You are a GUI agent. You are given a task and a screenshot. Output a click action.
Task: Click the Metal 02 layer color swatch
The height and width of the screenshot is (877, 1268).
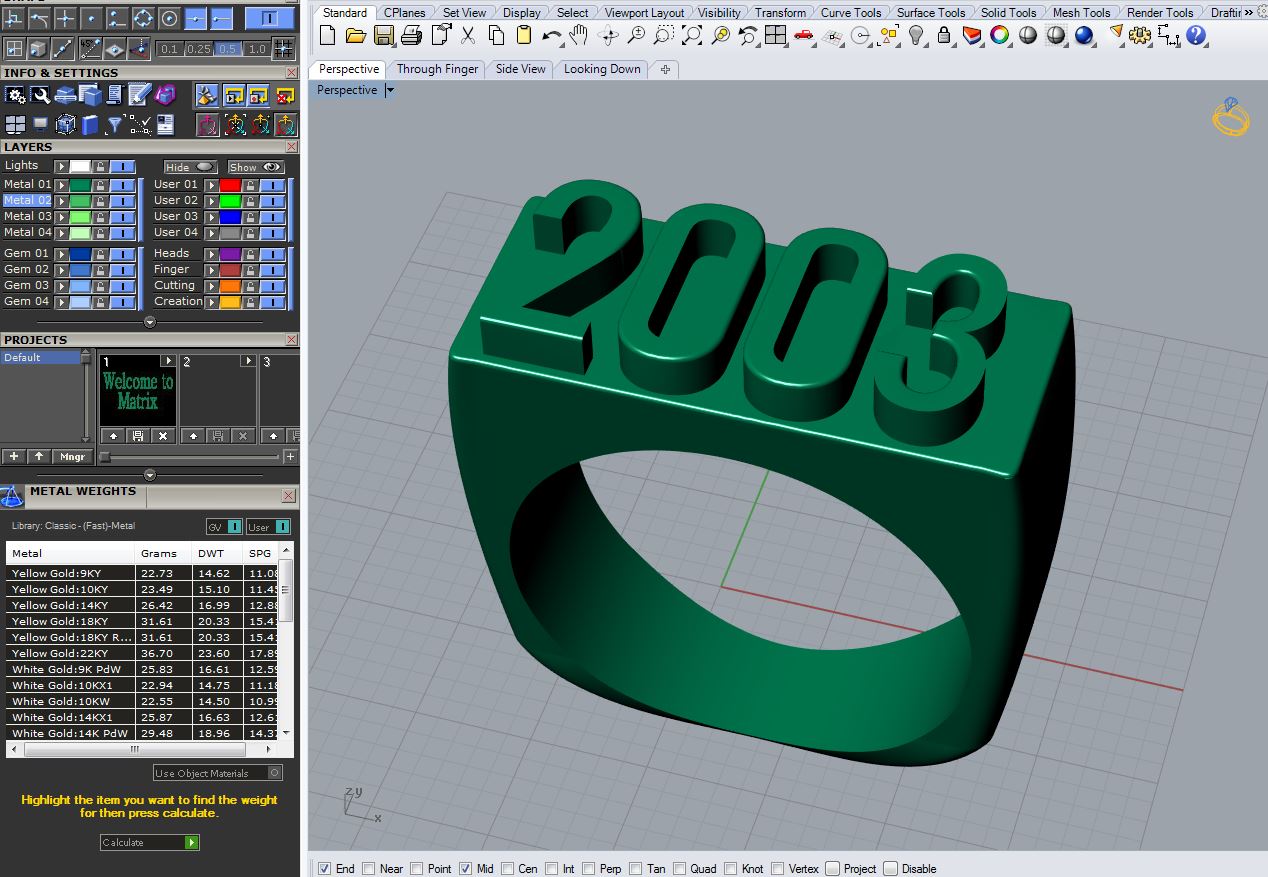pos(80,201)
